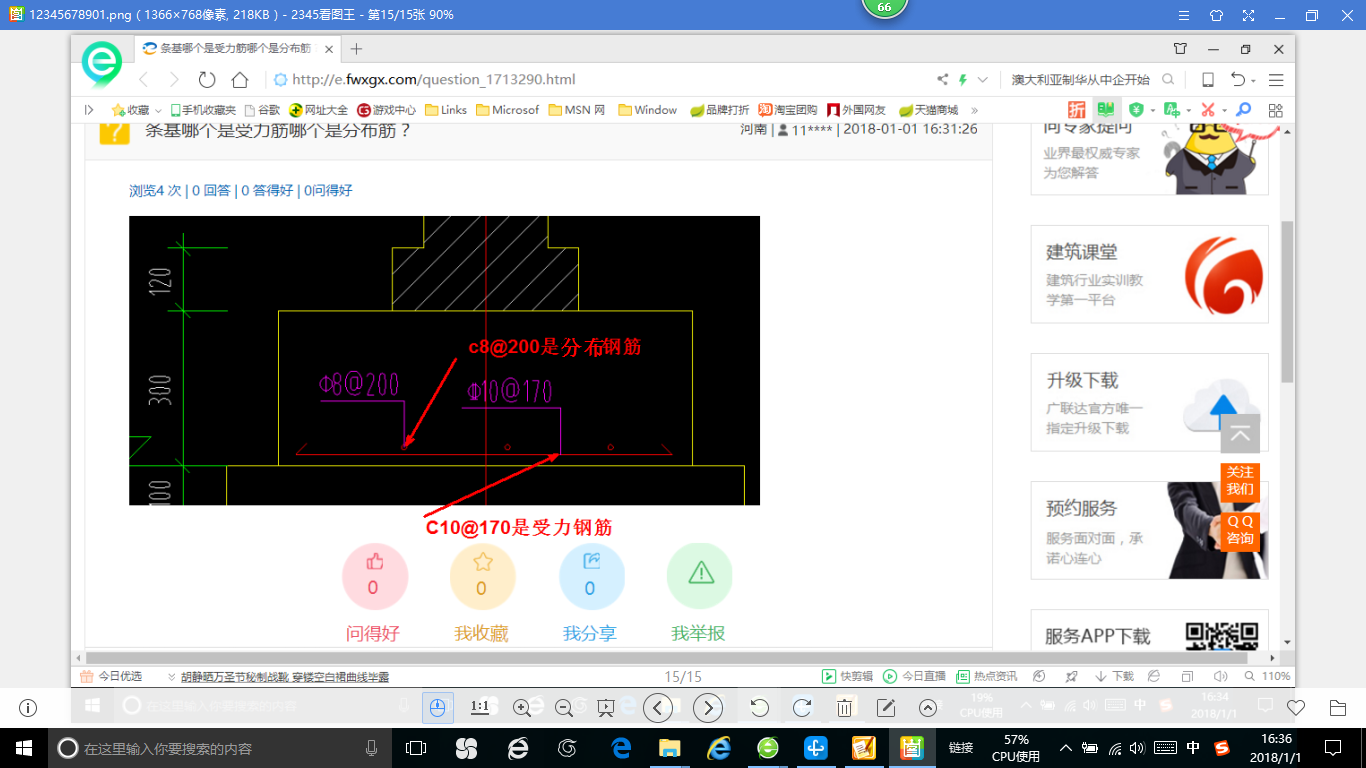This screenshot has width=1366, height=768.
Task: Reload page in browser
Action: pyautogui.click(x=207, y=80)
